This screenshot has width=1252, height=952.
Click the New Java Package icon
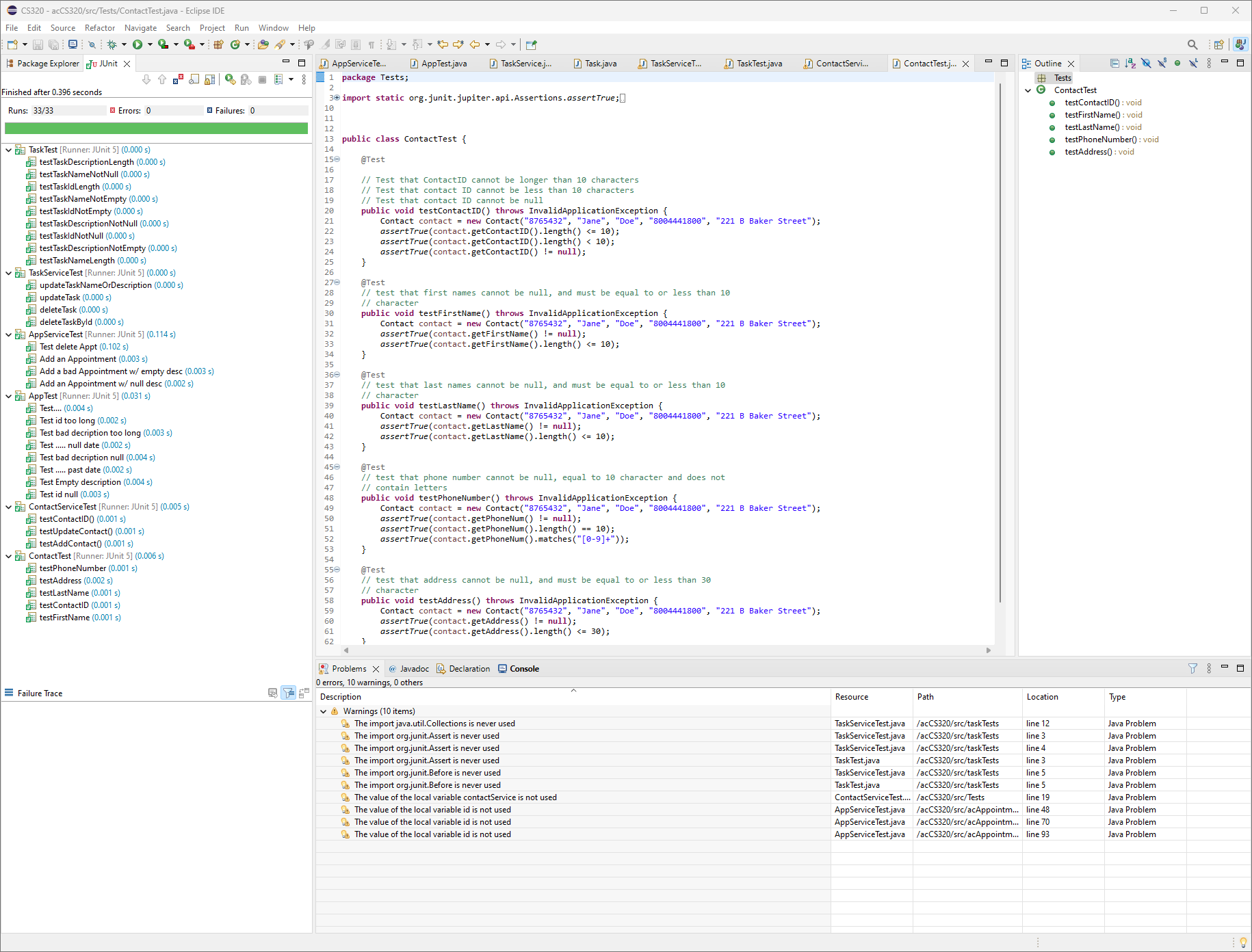pyautogui.click(x=218, y=44)
